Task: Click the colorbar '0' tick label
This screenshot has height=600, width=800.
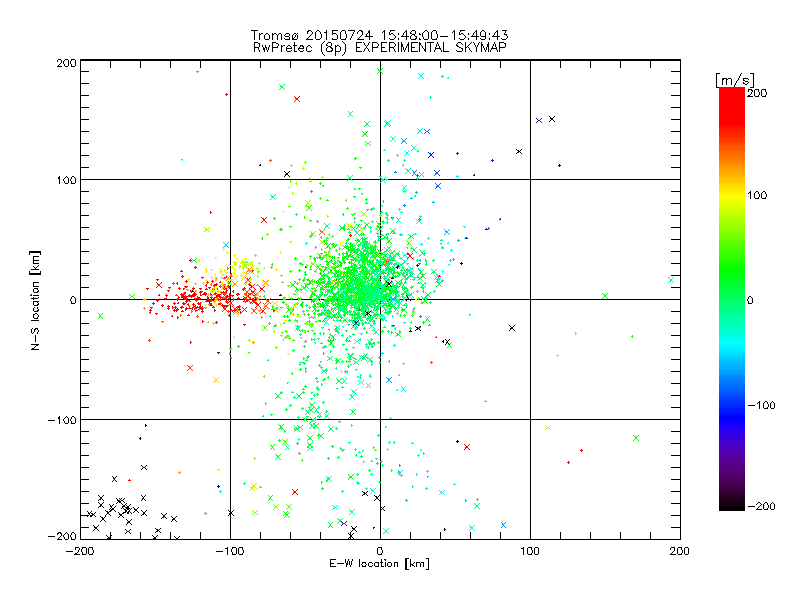Action: point(750,301)
